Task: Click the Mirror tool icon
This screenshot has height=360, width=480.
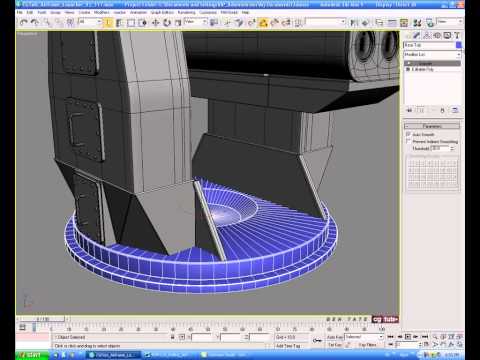Action: (354, 23)
